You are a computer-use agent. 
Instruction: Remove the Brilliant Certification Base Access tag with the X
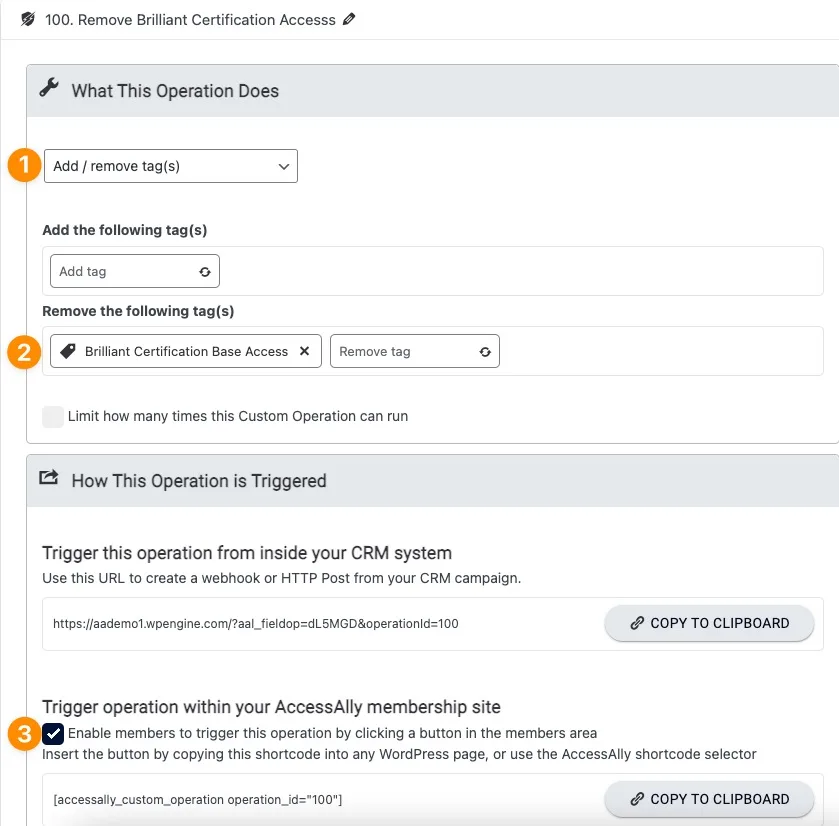pos(304,351)
